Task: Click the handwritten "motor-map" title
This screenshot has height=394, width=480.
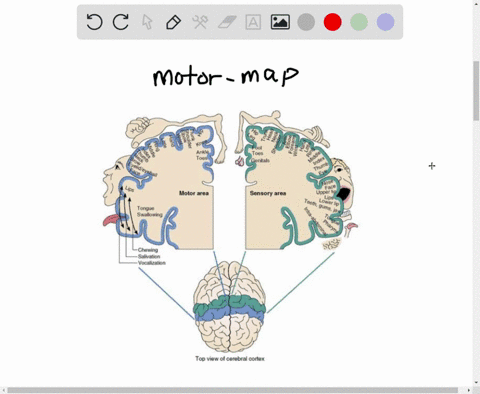Action: (x=226, y=76)
